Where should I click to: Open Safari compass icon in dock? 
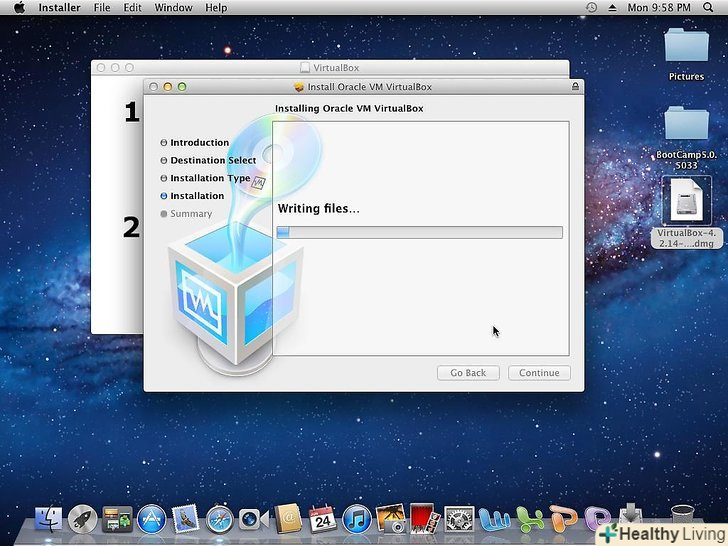pyautogui.click(x=220, y=518)
